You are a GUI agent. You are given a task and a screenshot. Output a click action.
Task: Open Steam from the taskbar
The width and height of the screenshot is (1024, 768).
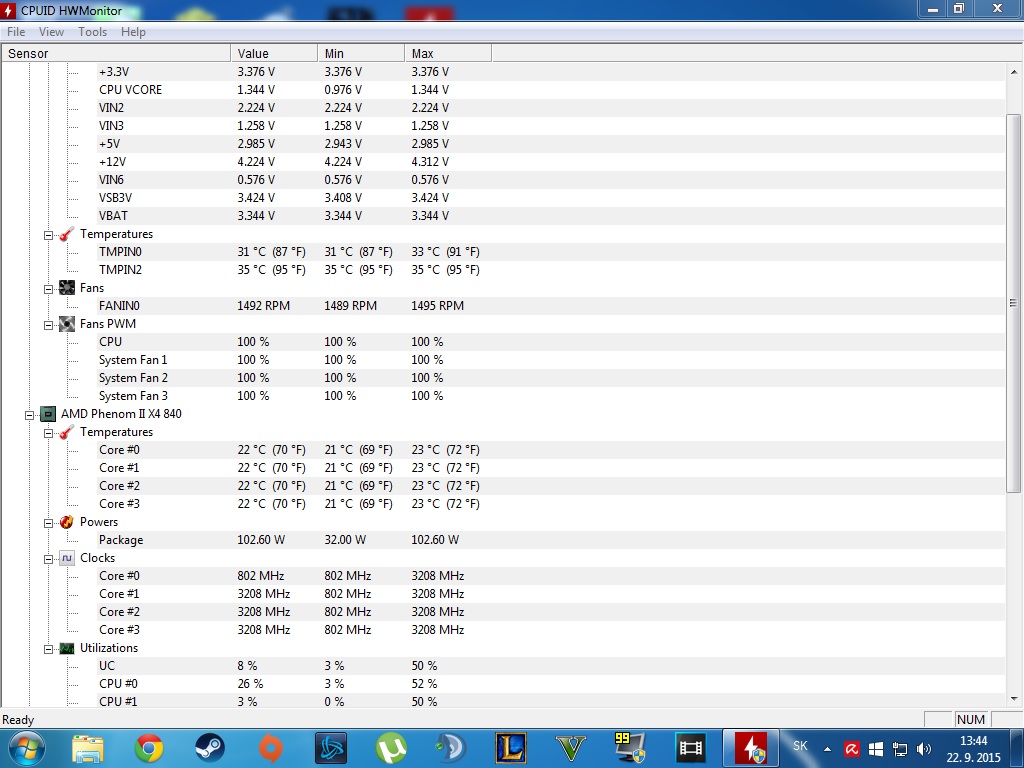pyautogui.click(x=210, y=748)
